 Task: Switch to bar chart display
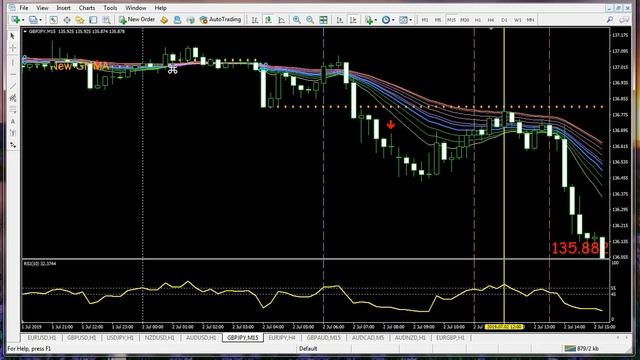pyautogui.click(x=255, y=20)
